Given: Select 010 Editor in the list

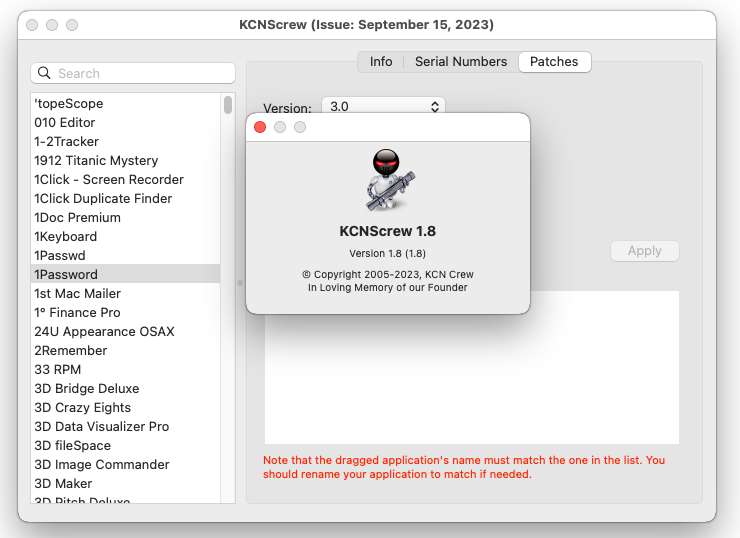Looking at the screenshot, I should click(x=126, y=122).
